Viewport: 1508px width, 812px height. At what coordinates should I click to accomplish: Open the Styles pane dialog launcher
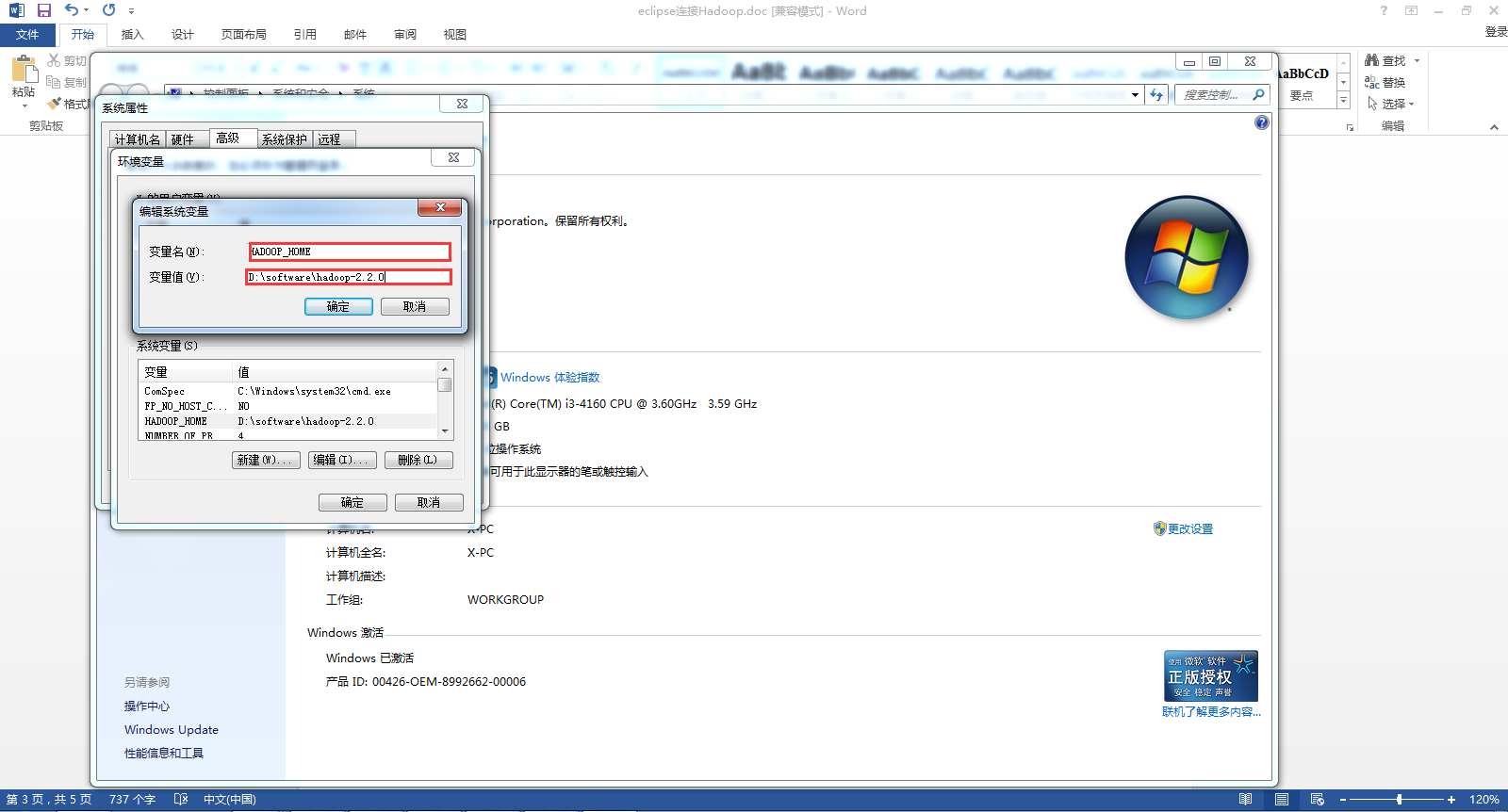(1351, 127)
